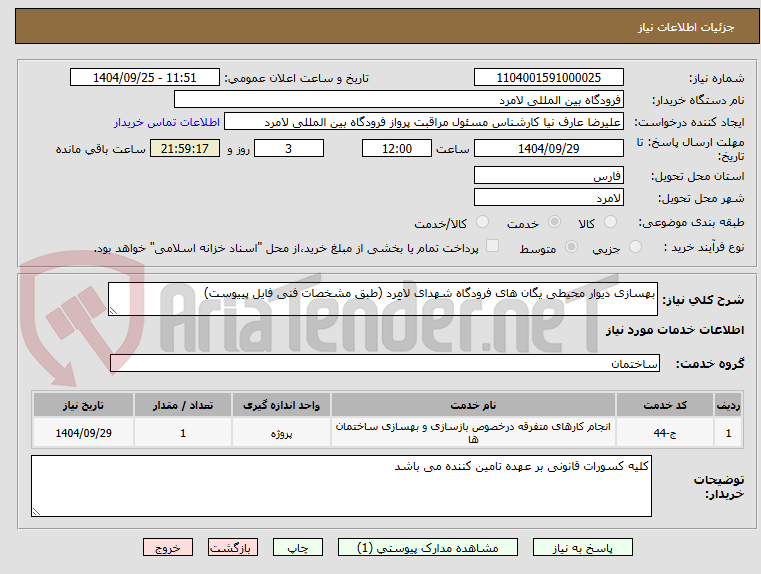Screen dimensions: 761x574
Task: Open مشاهده مدارک پیوستی (1) attachments
Action: (x=428, y=547)
